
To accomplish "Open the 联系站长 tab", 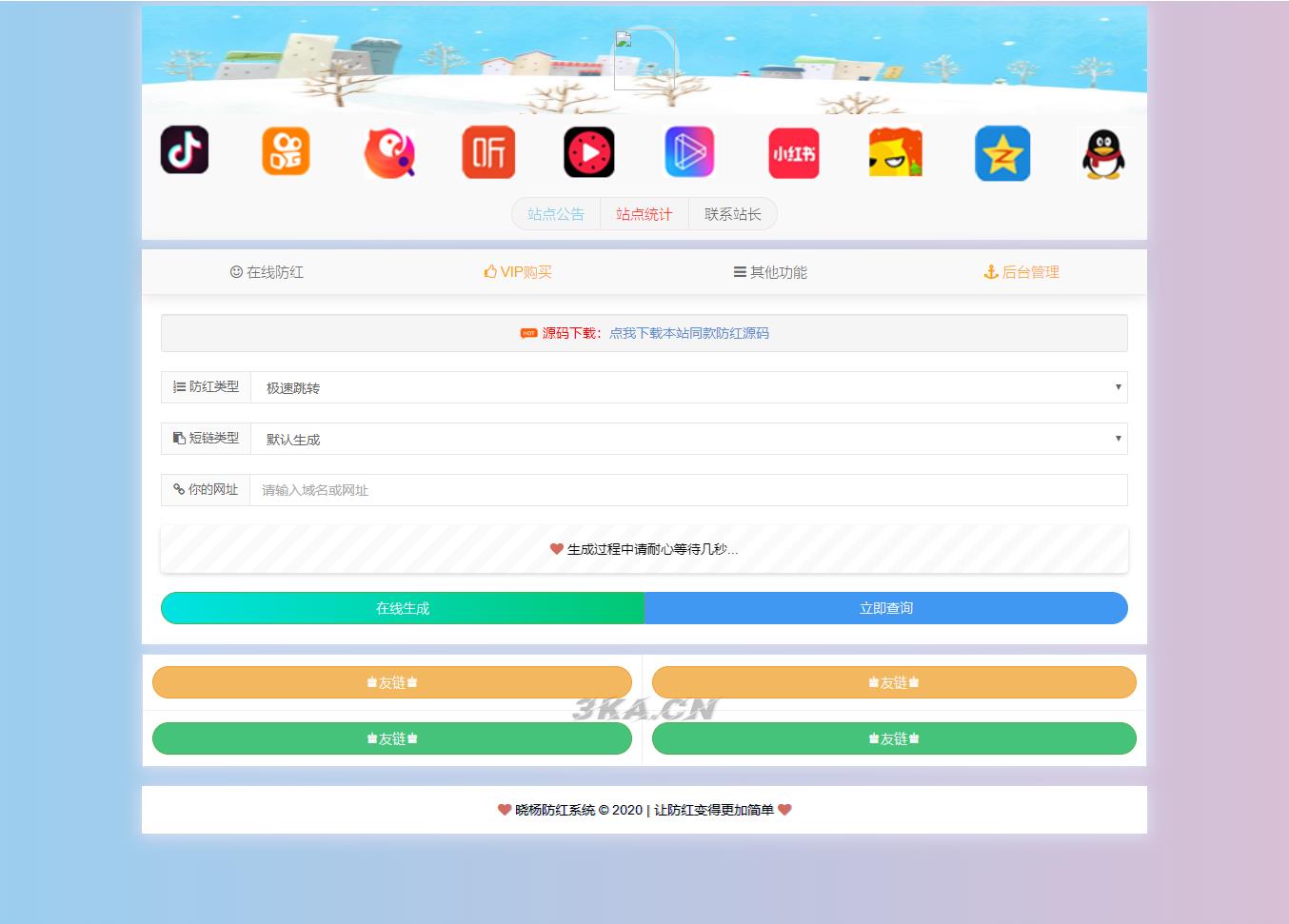I will click(733, 214).
